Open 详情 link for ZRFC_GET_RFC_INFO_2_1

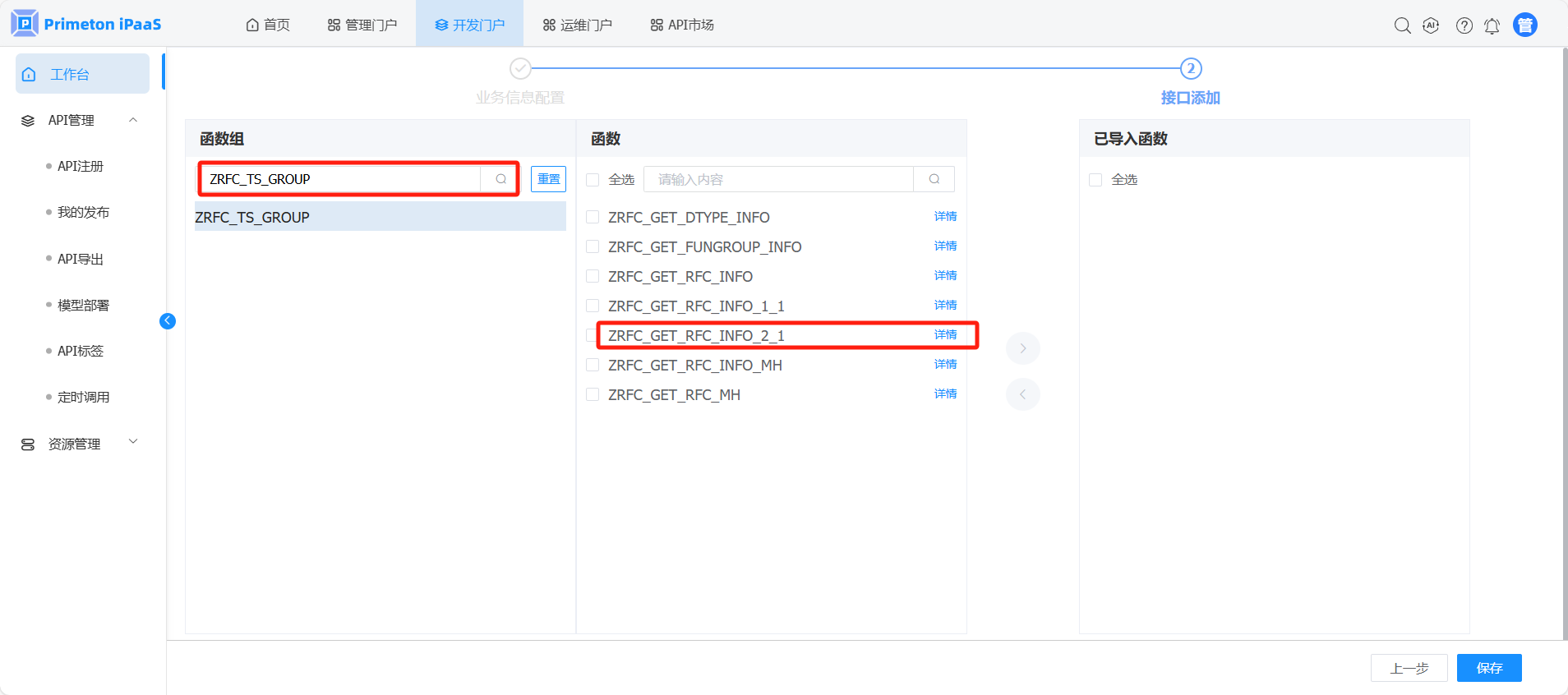point(945,335)
